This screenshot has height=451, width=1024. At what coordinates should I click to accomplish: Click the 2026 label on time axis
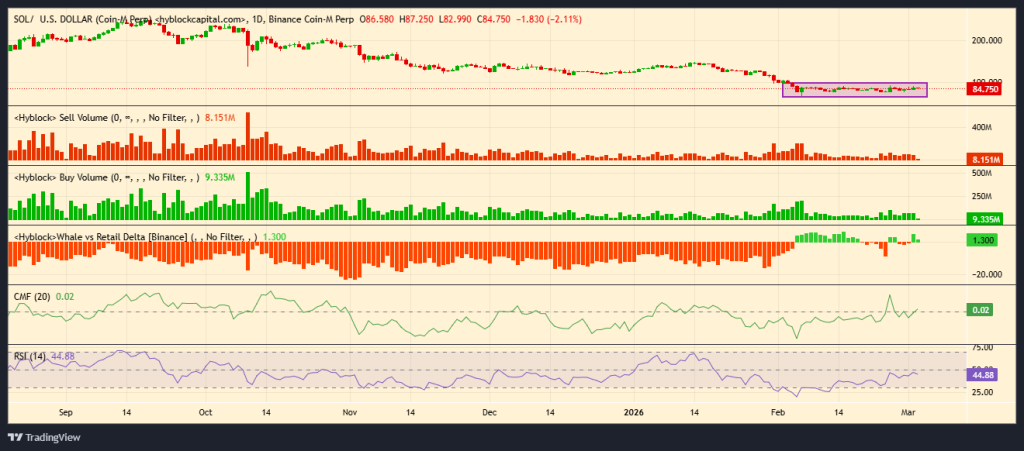tap(635, 411)
